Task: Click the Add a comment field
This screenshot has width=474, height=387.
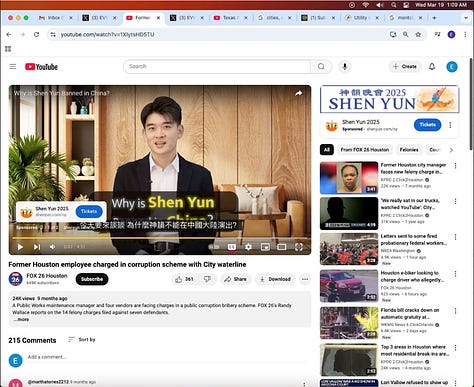Action: click(x=166, y=357)
